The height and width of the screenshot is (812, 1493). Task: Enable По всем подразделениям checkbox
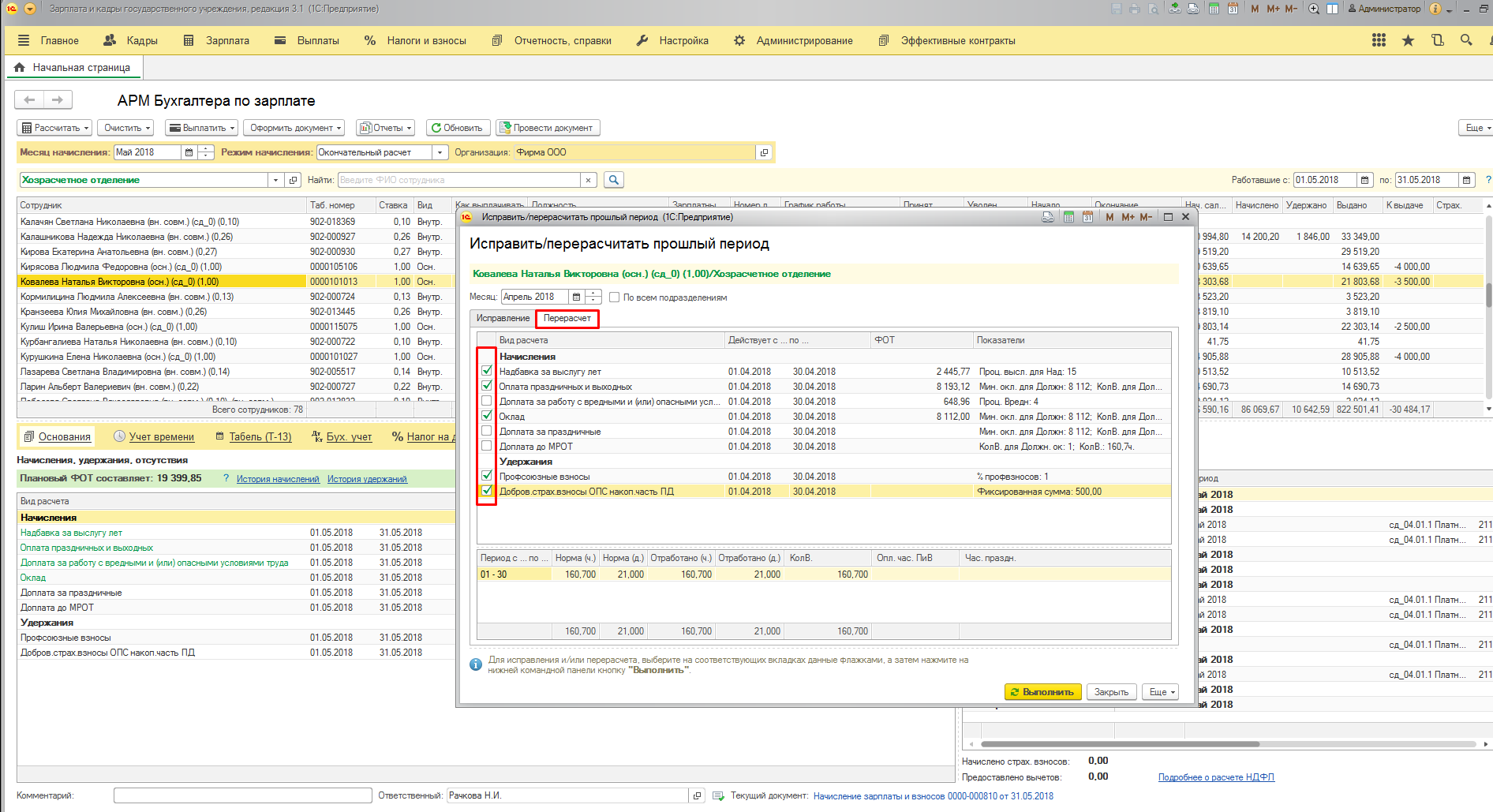coord(614,297)
